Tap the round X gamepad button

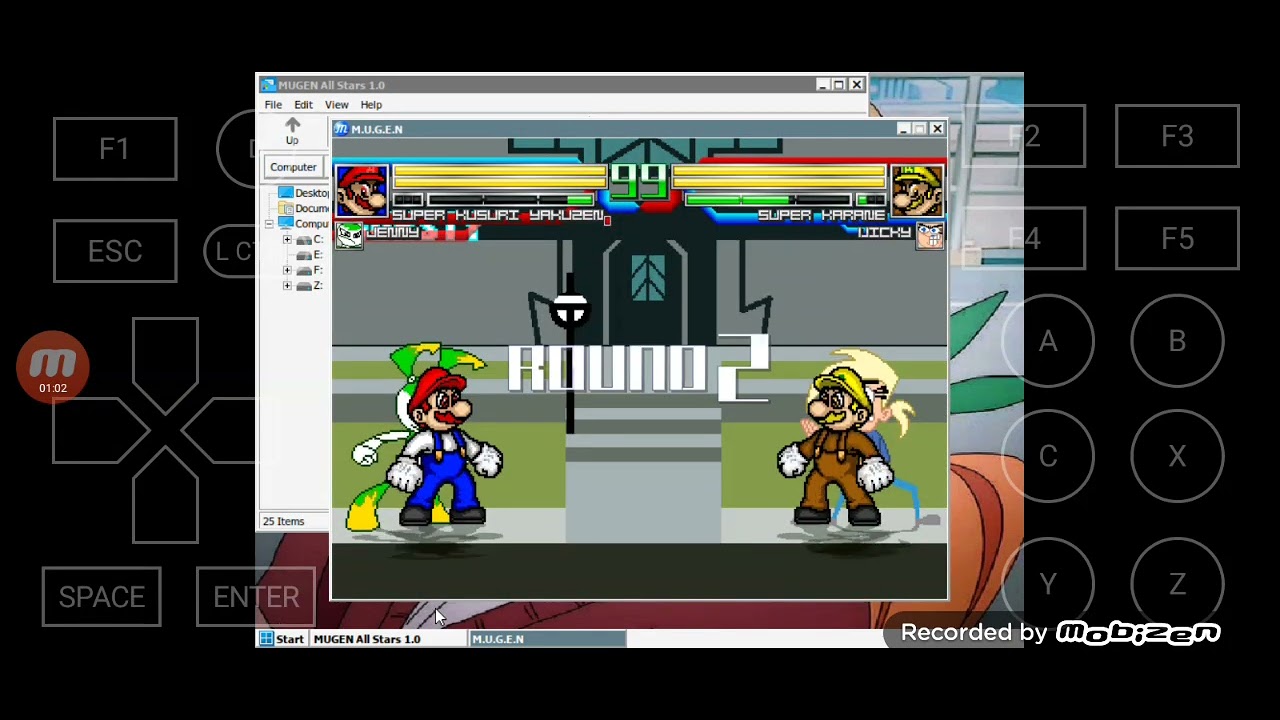1177,457
